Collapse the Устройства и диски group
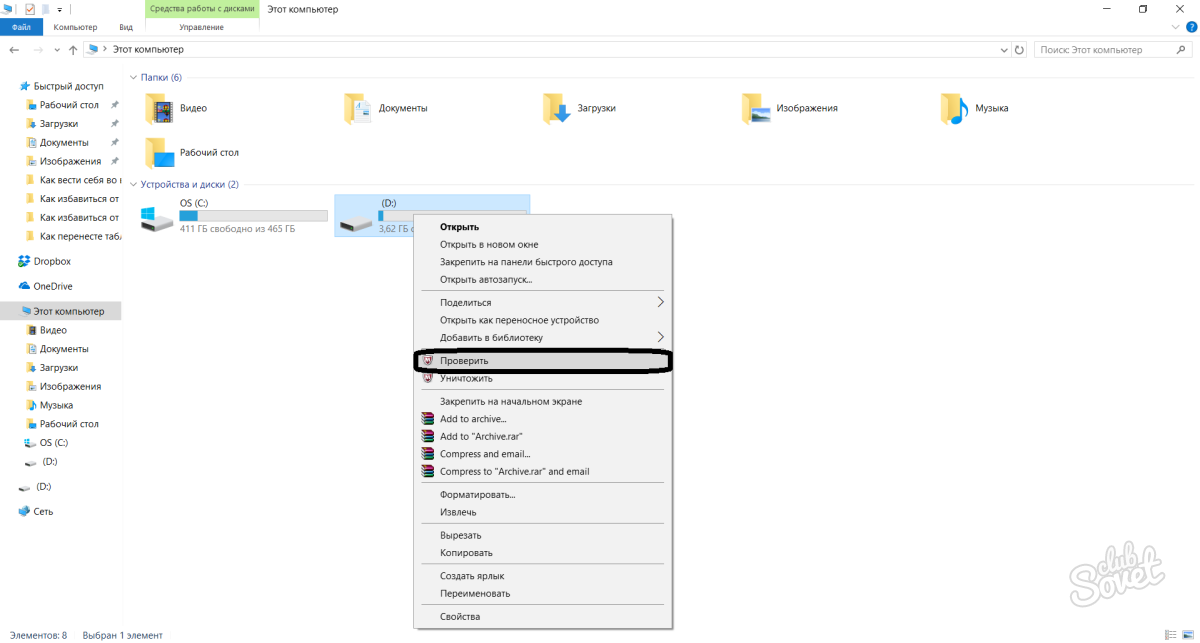Viewport: 1200px width, 643px height. click(134, 184)
